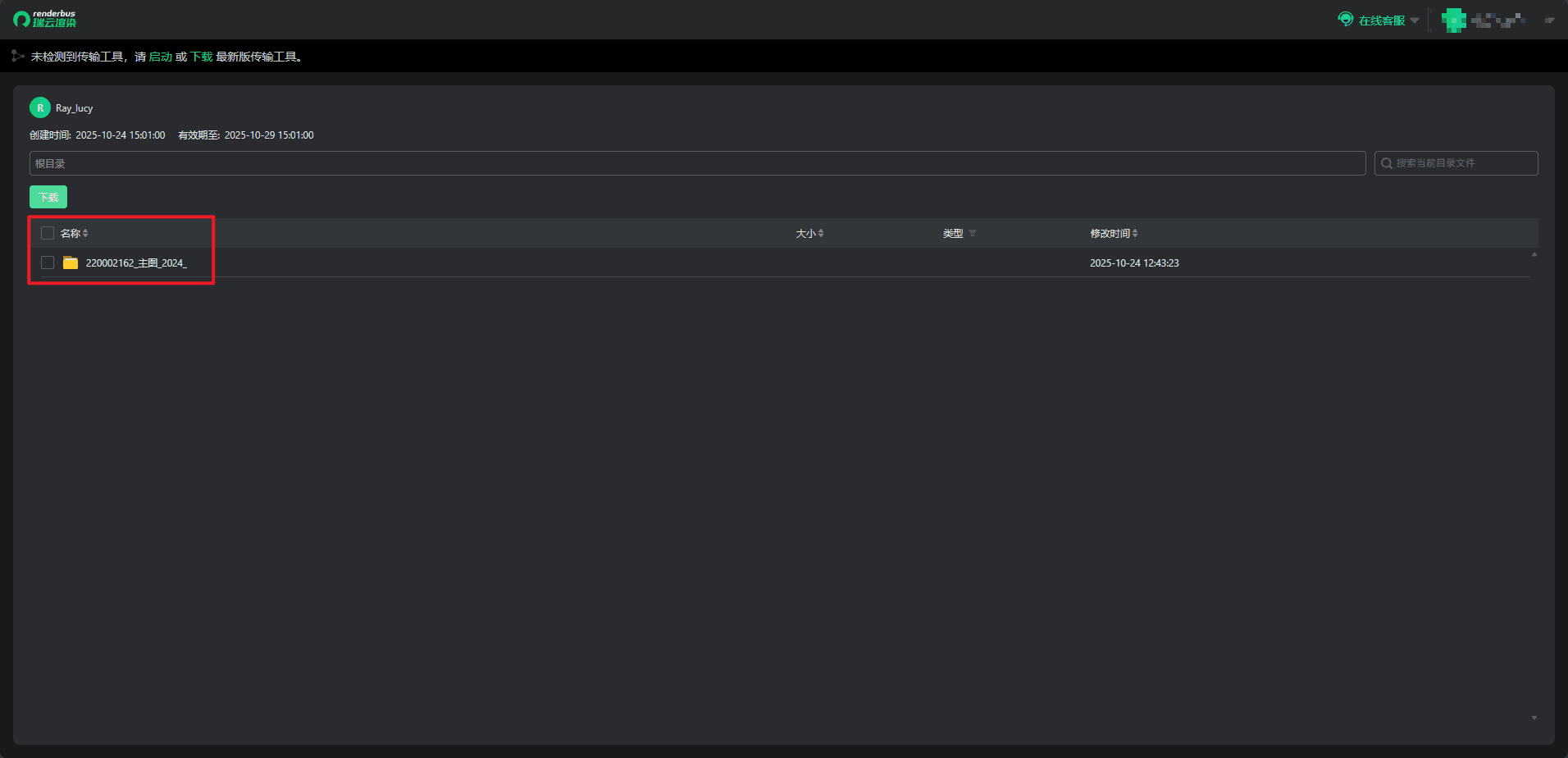Image resolution: width=1568 pixels, height=758 pixels.
Task: Open the user account dropdown arrow
Action: tap(1549, 21)
